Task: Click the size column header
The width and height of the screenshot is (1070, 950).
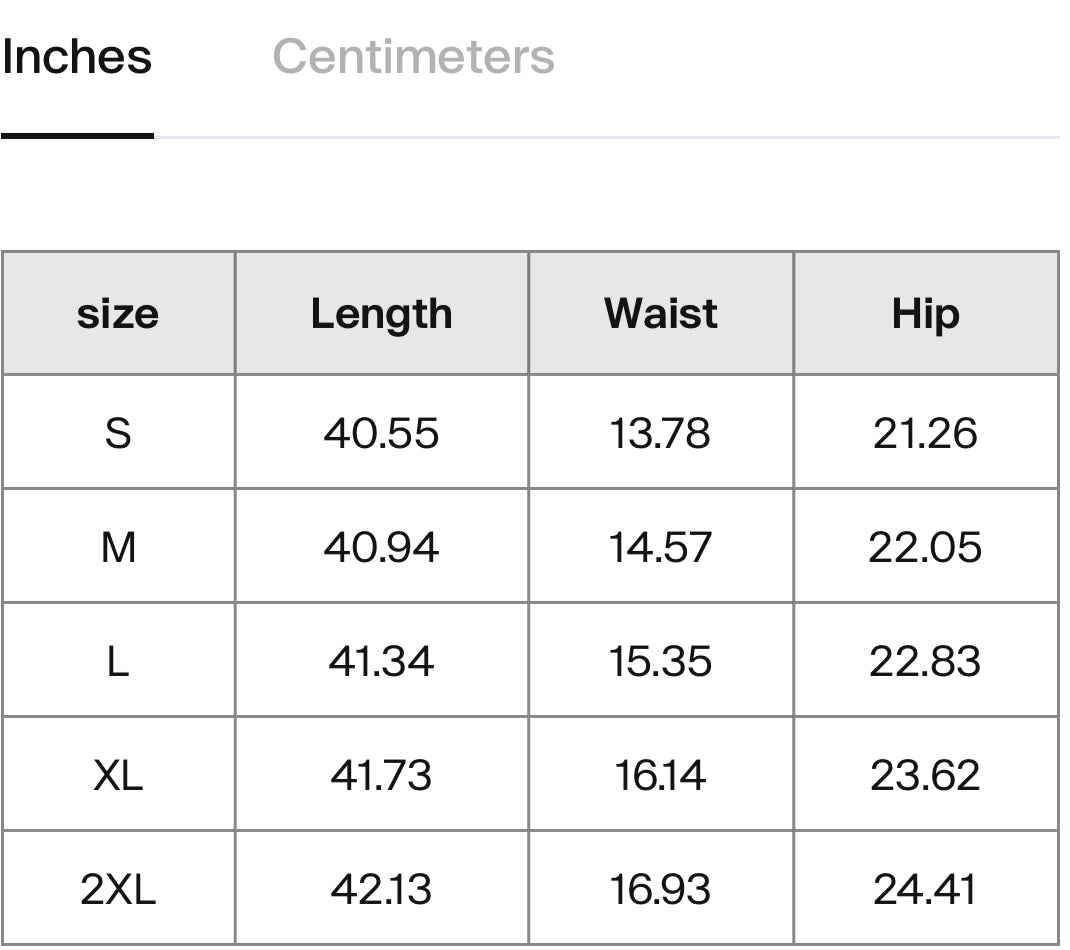Action: coord(118,314)
